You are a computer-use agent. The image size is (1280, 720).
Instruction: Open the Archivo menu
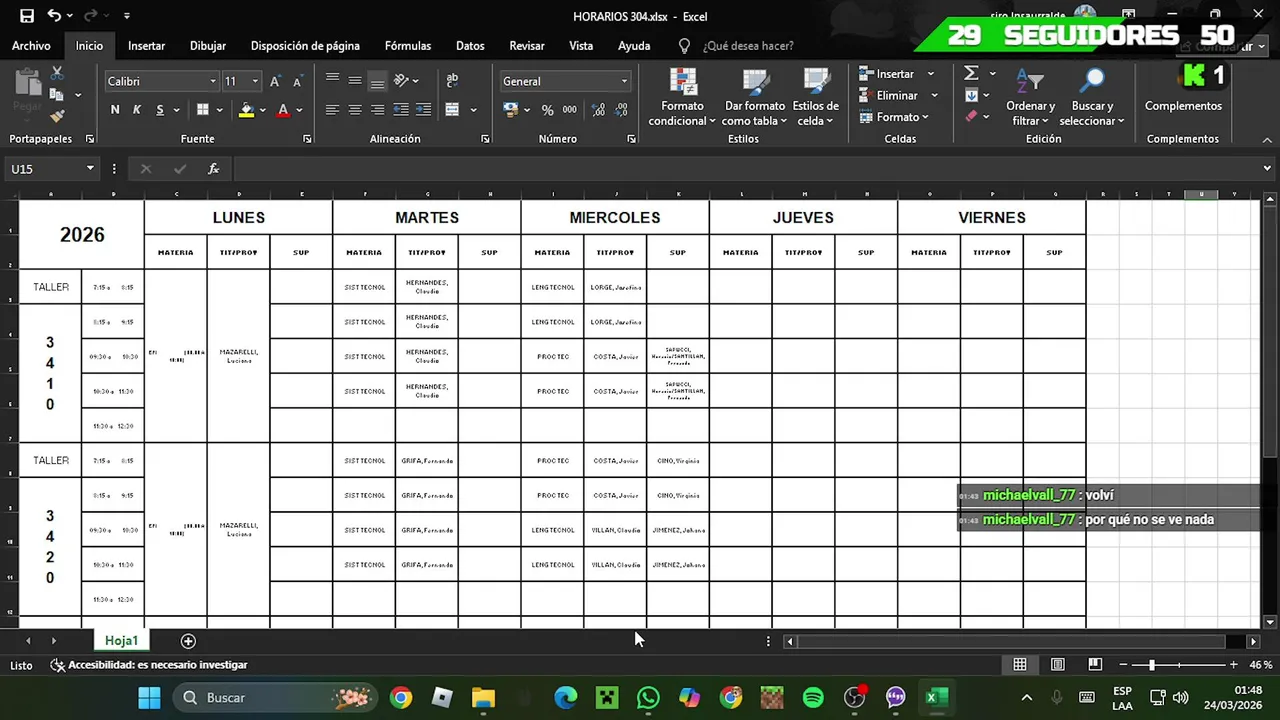(x=31, y=46)
